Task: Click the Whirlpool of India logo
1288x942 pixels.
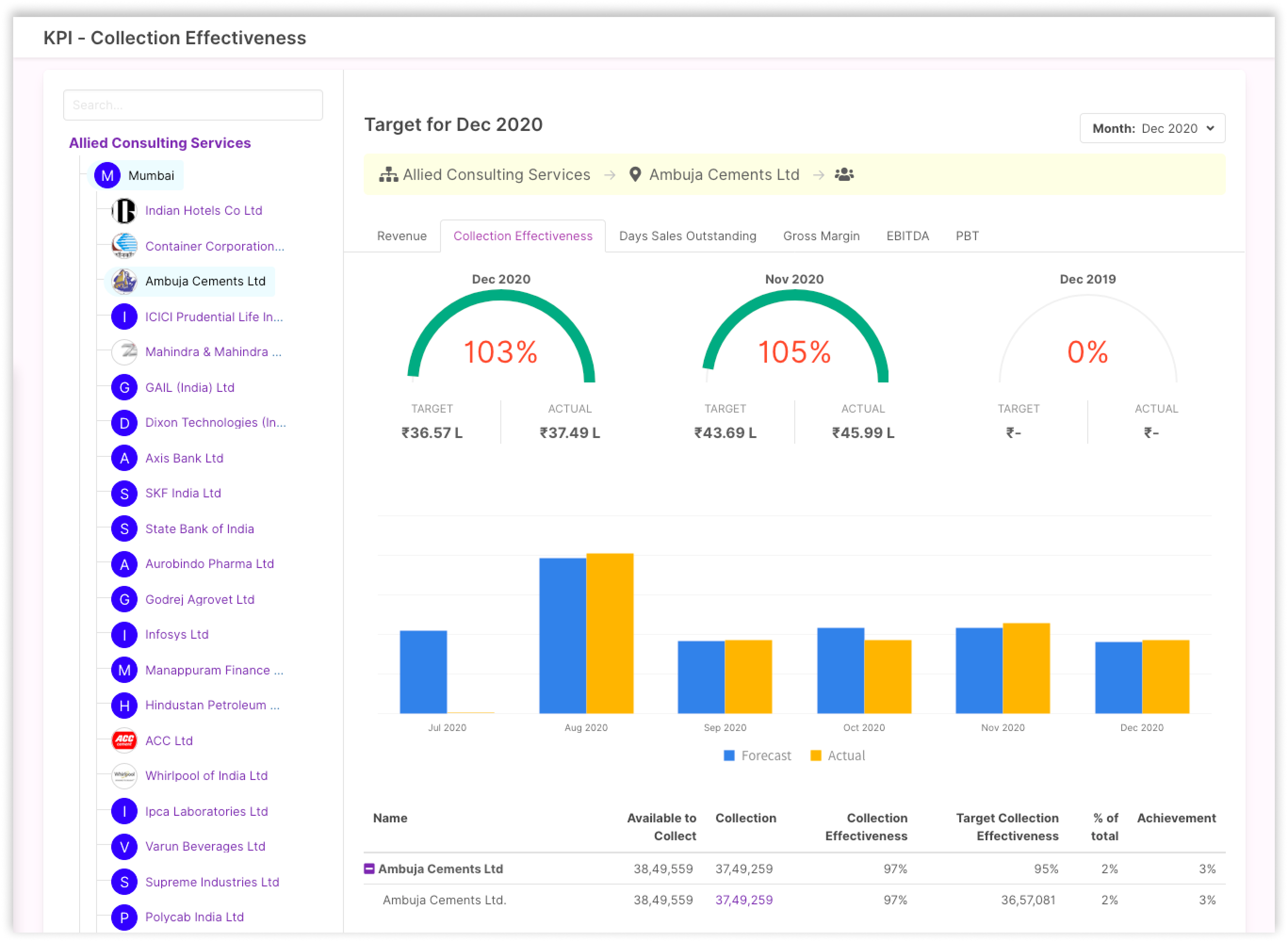Action: pos(124,775)
